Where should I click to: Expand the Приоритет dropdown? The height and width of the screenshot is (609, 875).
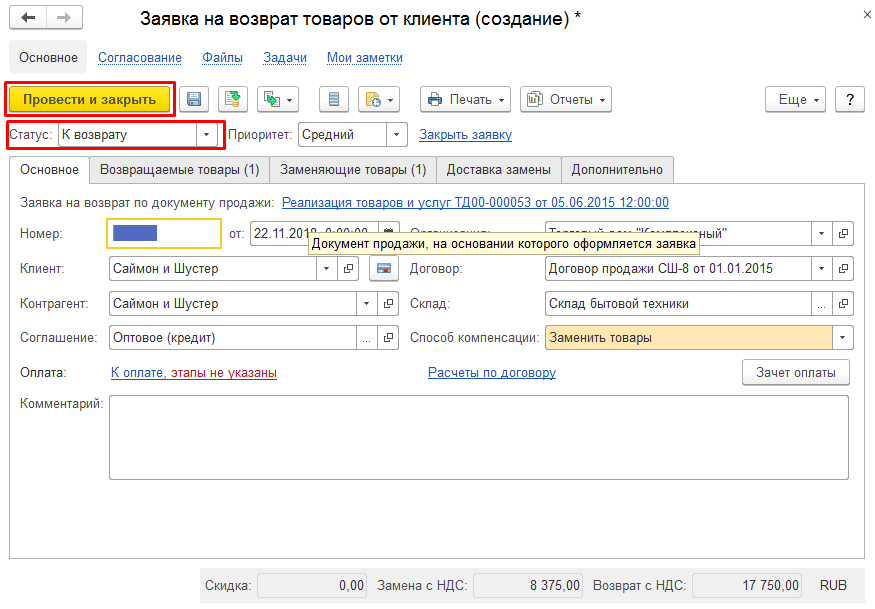(396, 134)
